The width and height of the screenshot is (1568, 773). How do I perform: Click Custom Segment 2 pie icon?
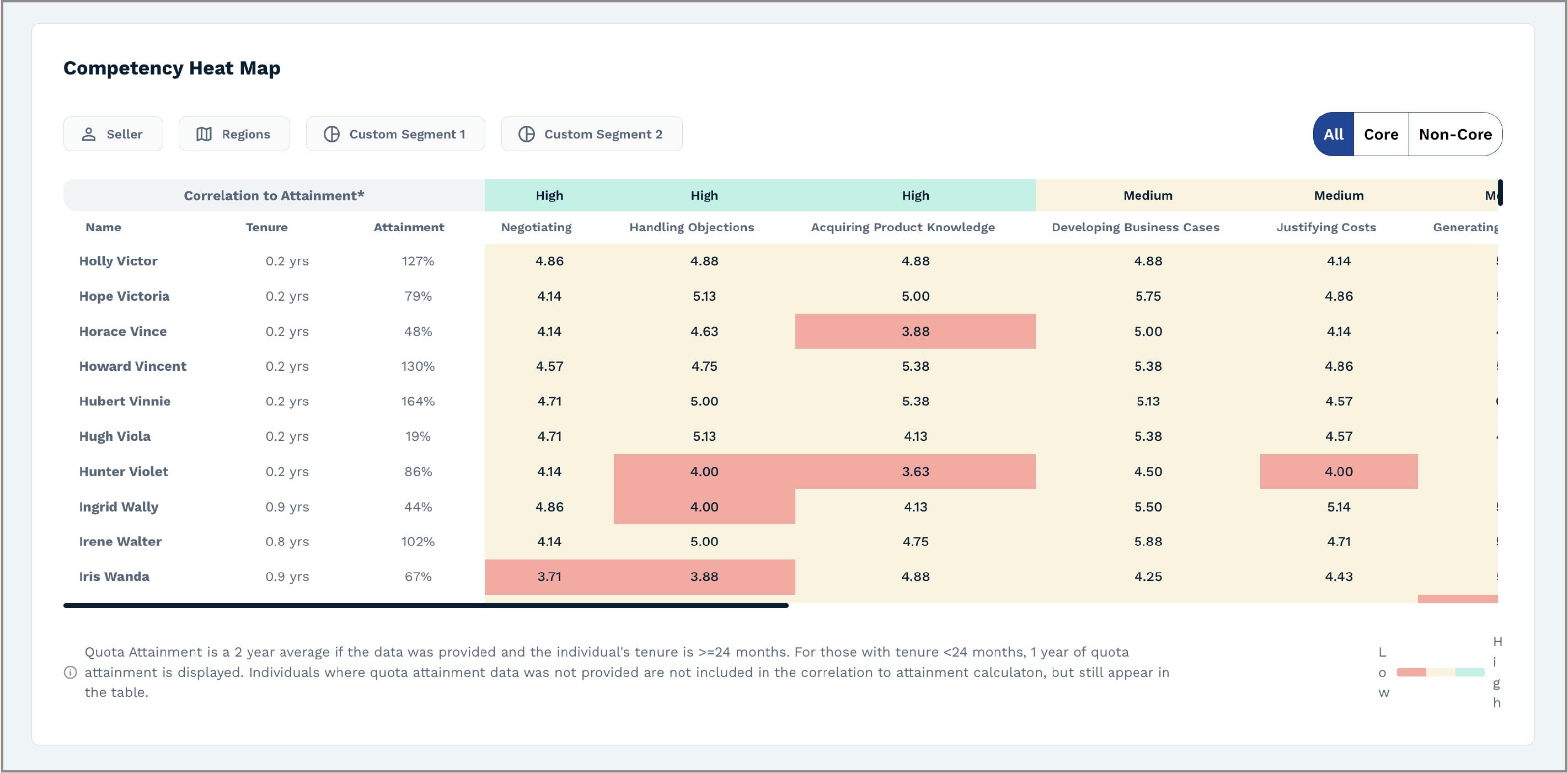[x=527, y=134]
